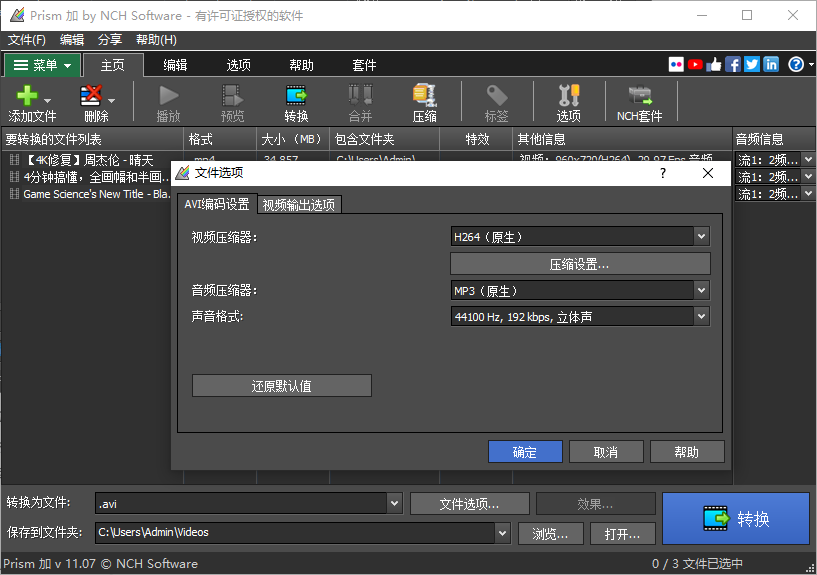Open the save folder path dropdown arrow
Screen dimensions: 817x575
[x=502, y=533]
